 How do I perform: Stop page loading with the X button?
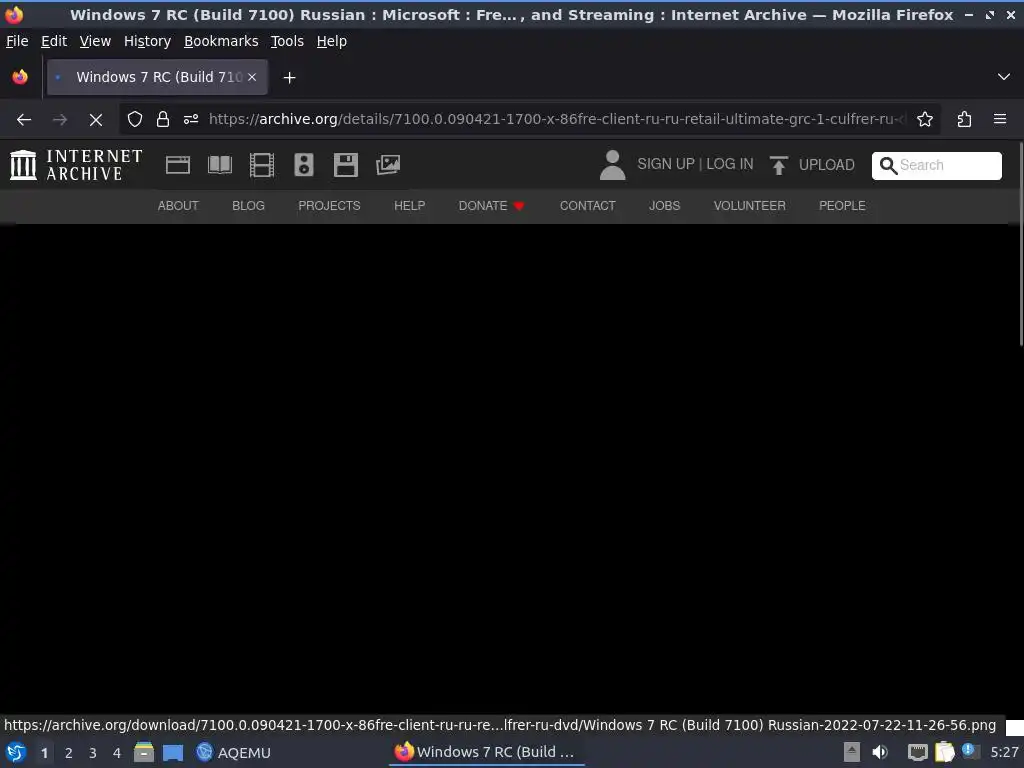[x=96, y=120]
